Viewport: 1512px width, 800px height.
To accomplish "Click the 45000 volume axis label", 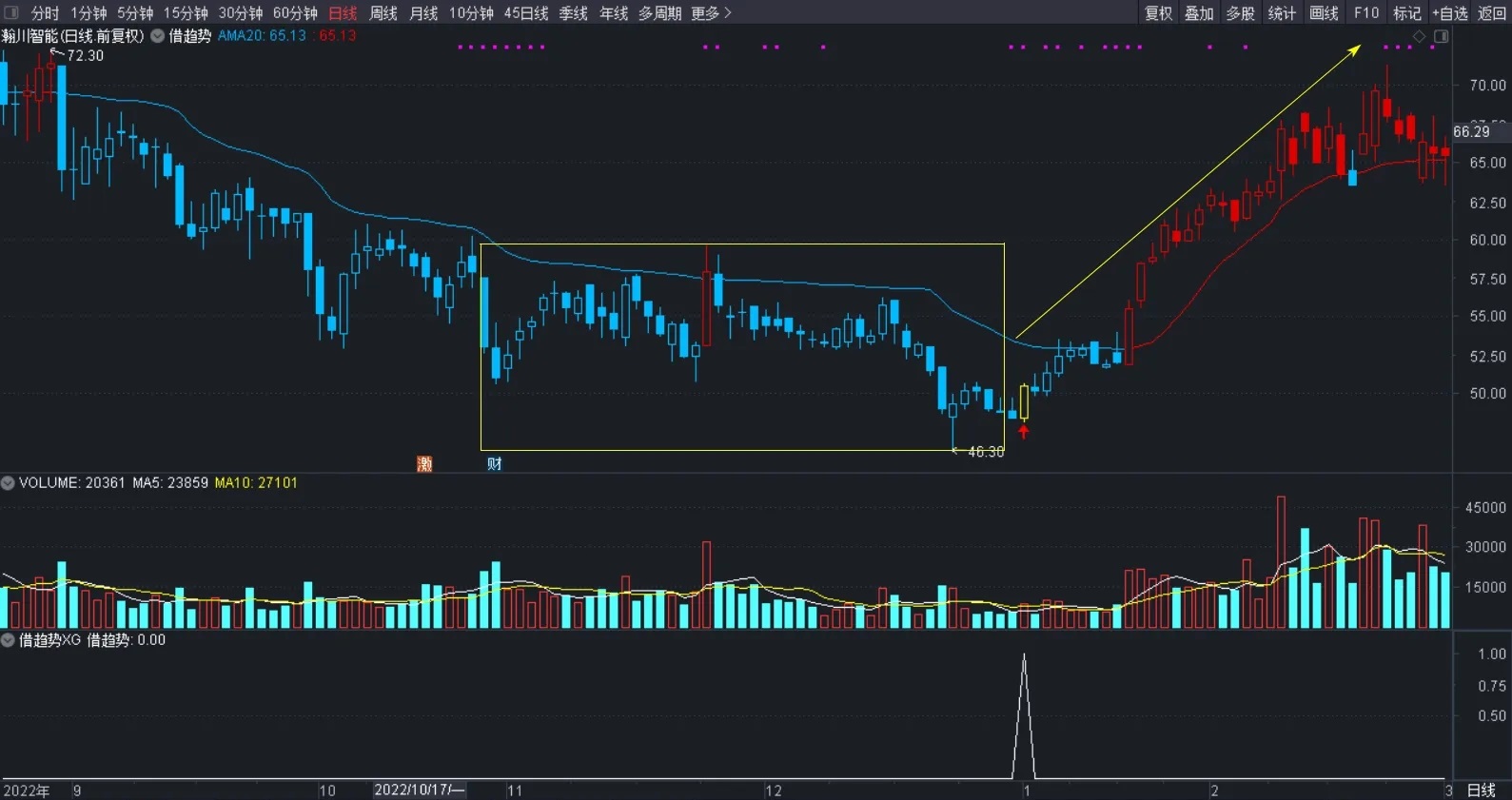I will 1485,508.
